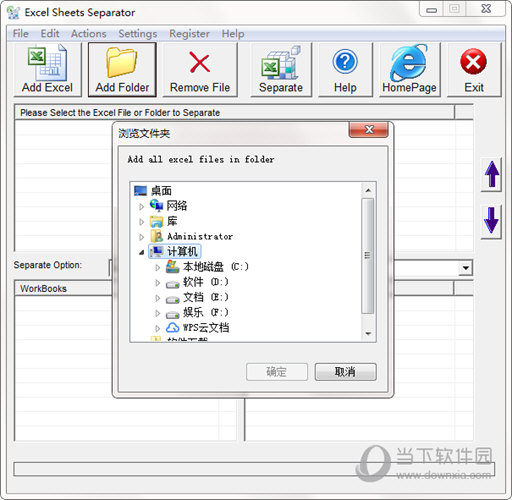Click the folder tree scrollbar up arrow

point(368,191)
